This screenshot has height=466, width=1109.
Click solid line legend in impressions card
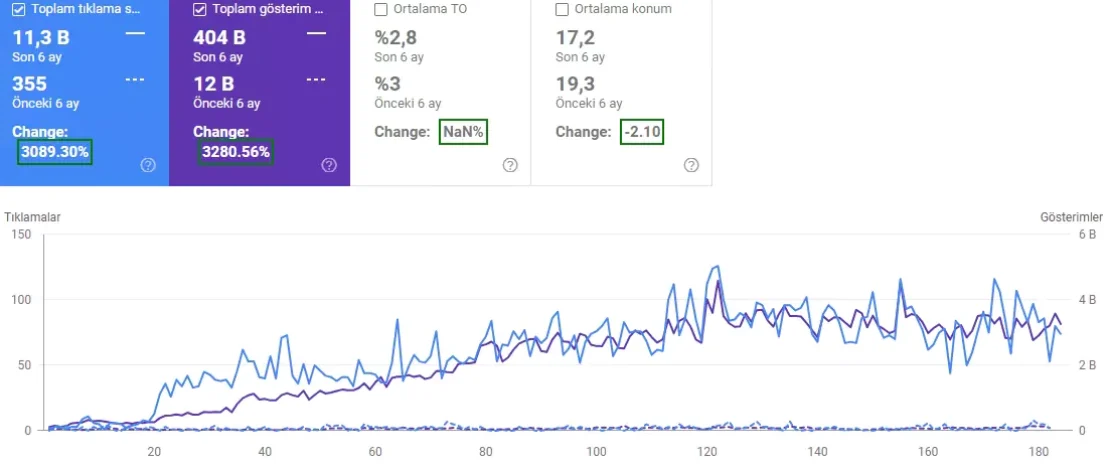coord(316,34)
